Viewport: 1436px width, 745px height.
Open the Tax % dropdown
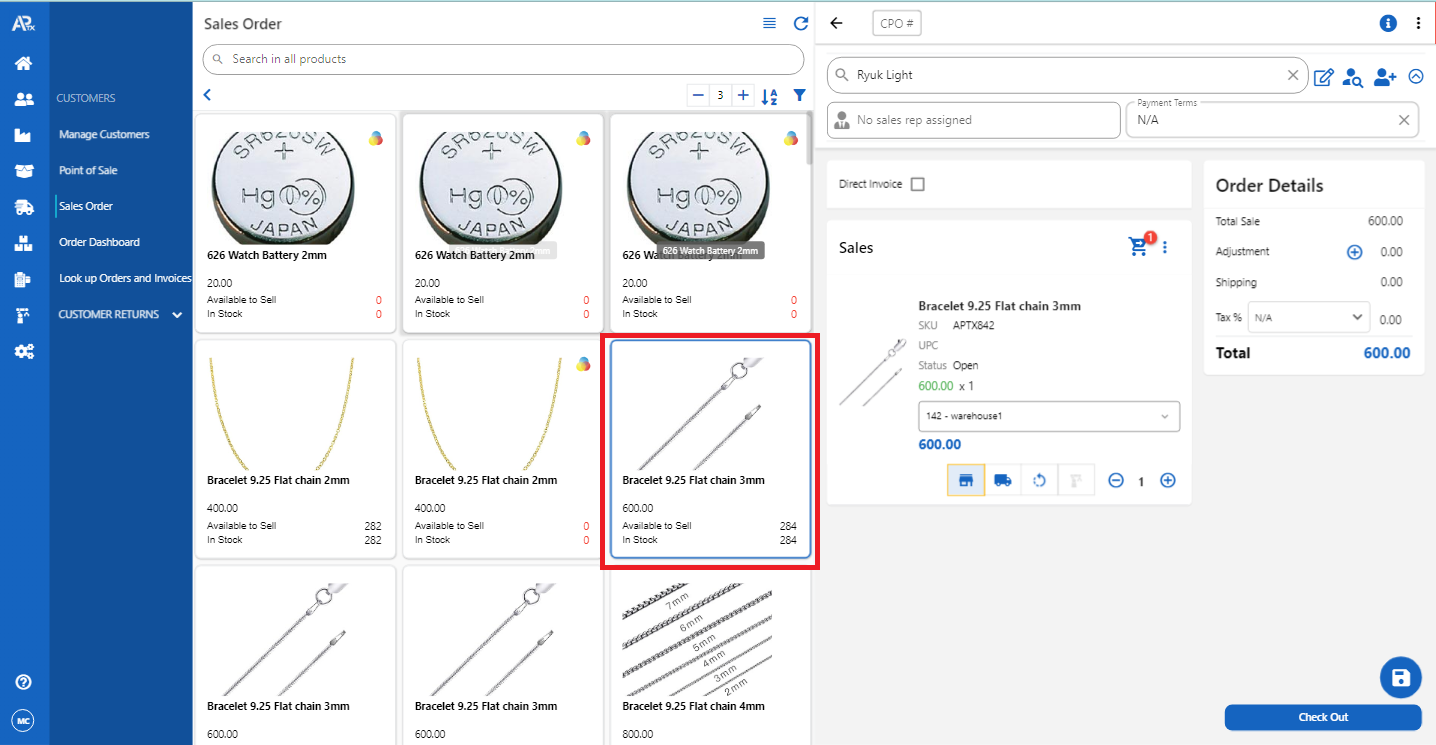tap(1308, 317)
